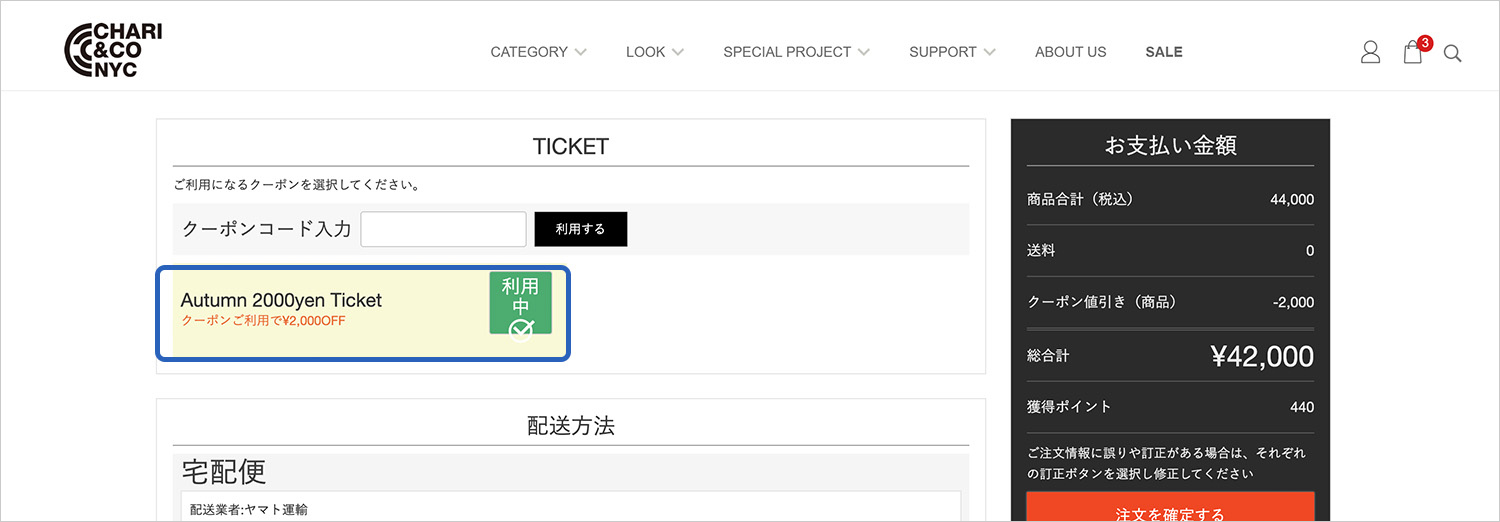This screenshot has width=1500, height=522.
Task: Toggle the green 利用中 coupon badge
Action: (x=520, y=304)
